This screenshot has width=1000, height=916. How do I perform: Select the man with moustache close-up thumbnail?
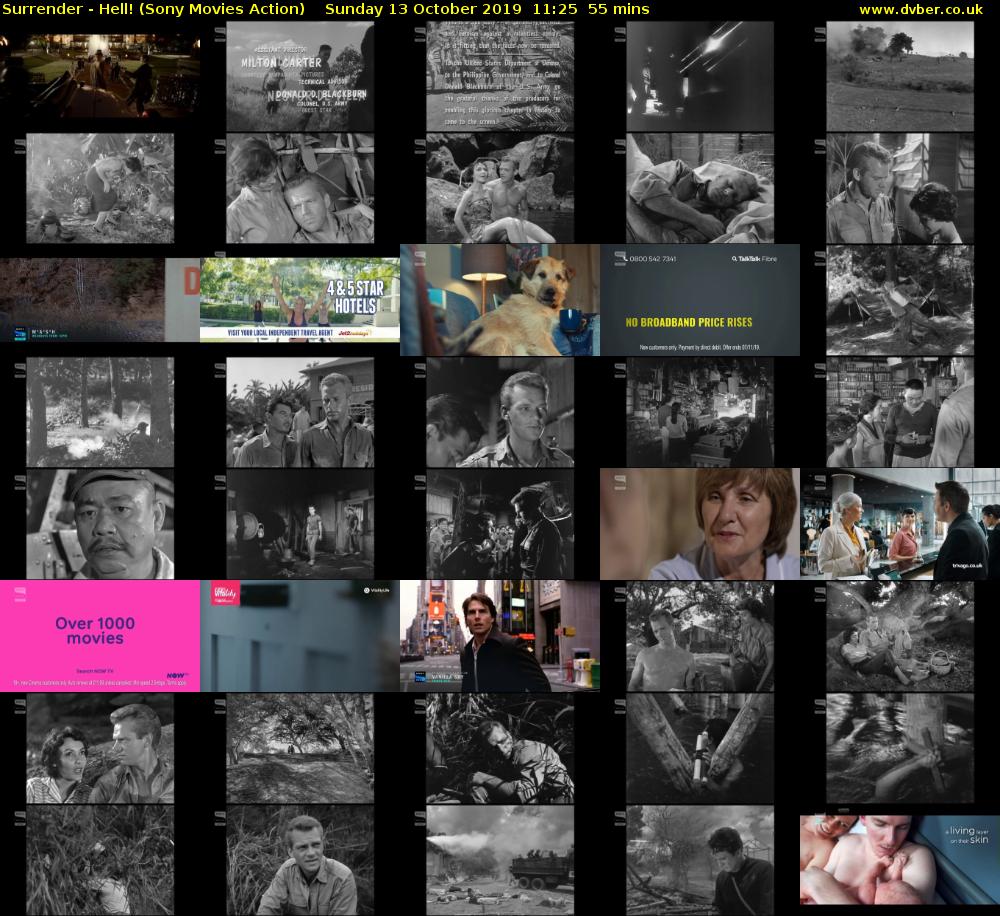pos(100,524)
